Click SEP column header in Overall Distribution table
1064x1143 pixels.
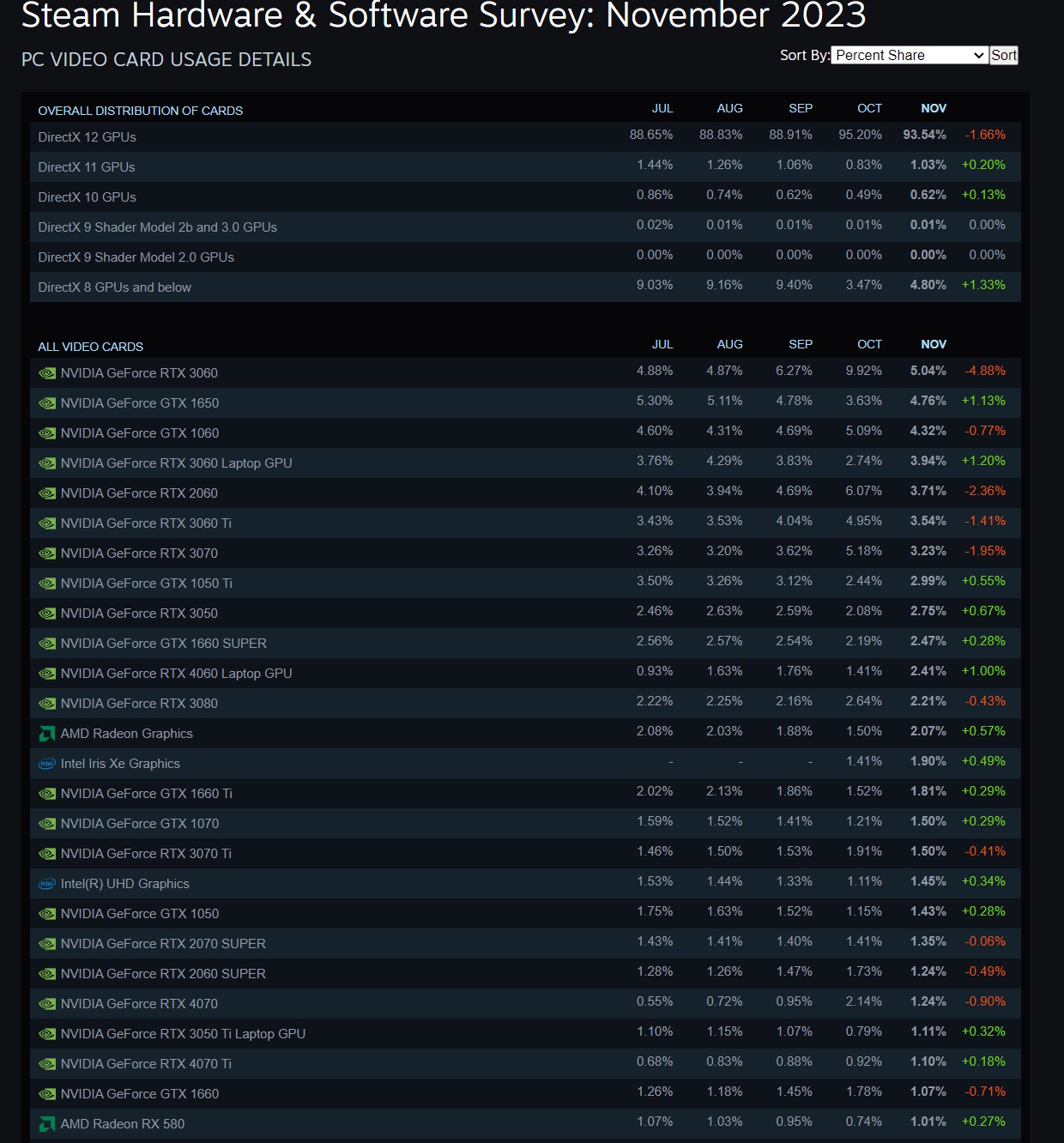click(801, 108)
